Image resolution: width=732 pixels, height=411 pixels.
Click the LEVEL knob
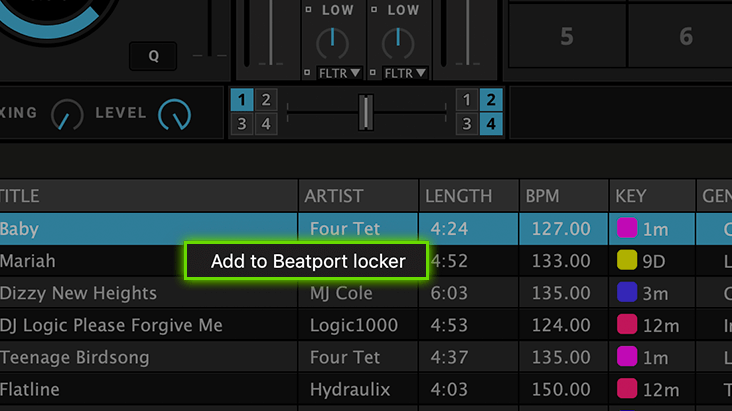(x=174, y=115)
